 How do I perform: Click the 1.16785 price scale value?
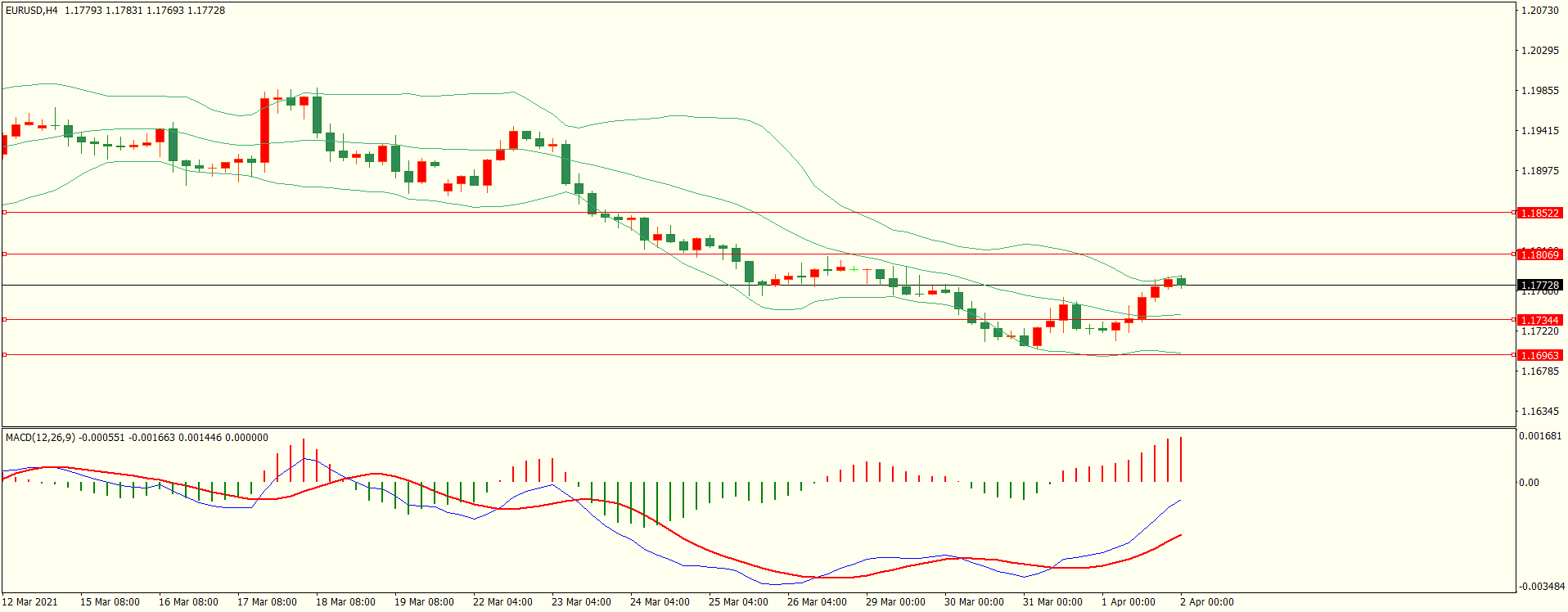click(1539, 371)
